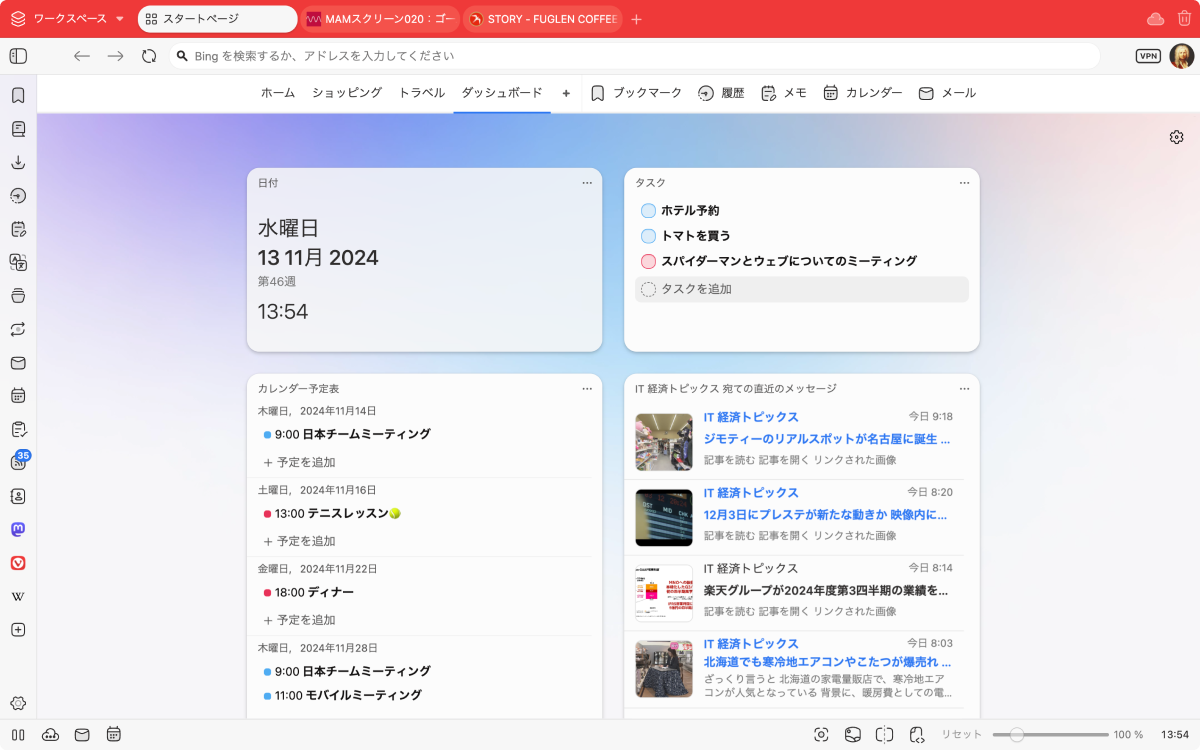Open the Wikipedia panel in sidebar

click(x=18, y=597)
